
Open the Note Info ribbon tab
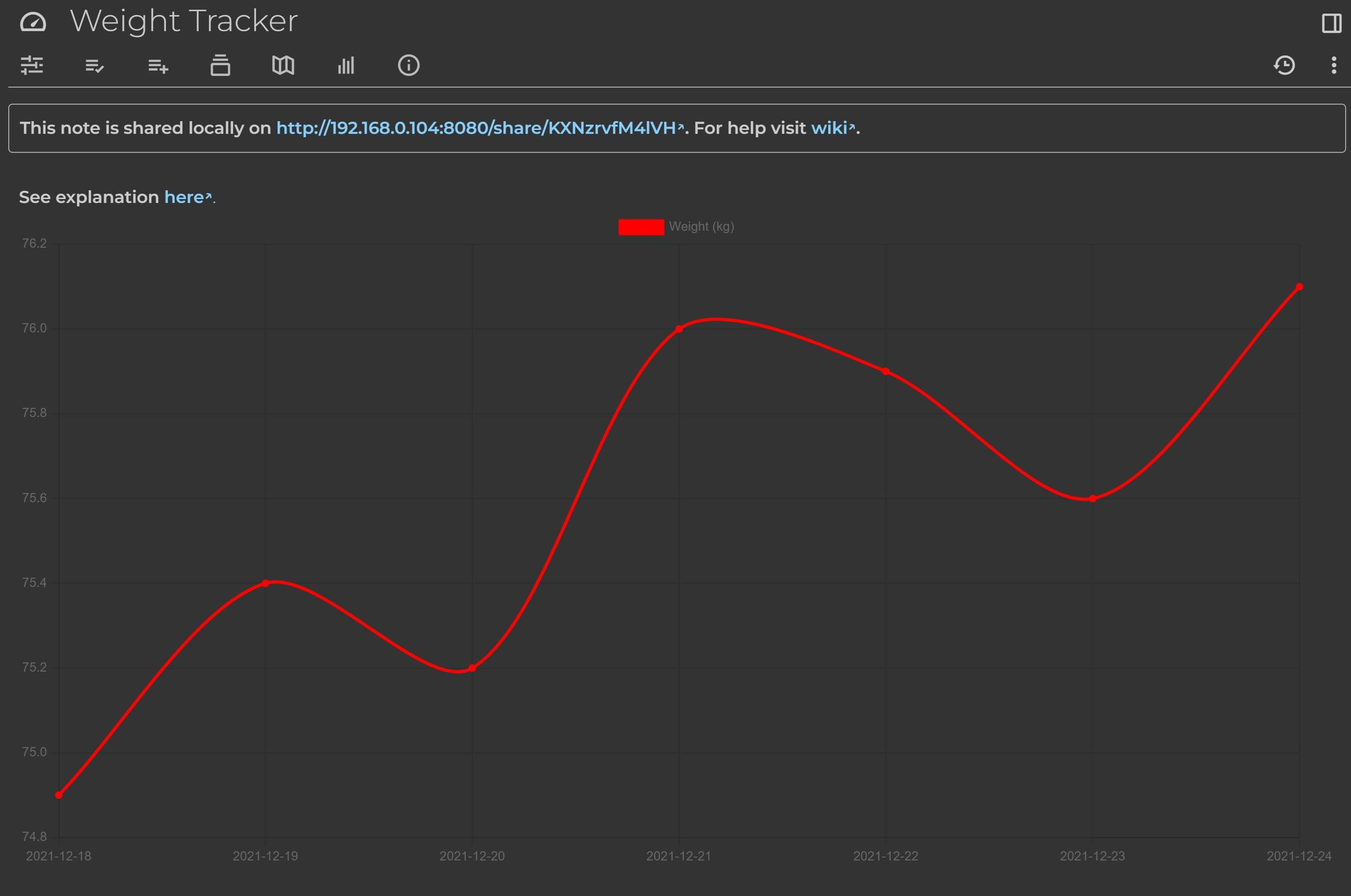click(408, 65)
